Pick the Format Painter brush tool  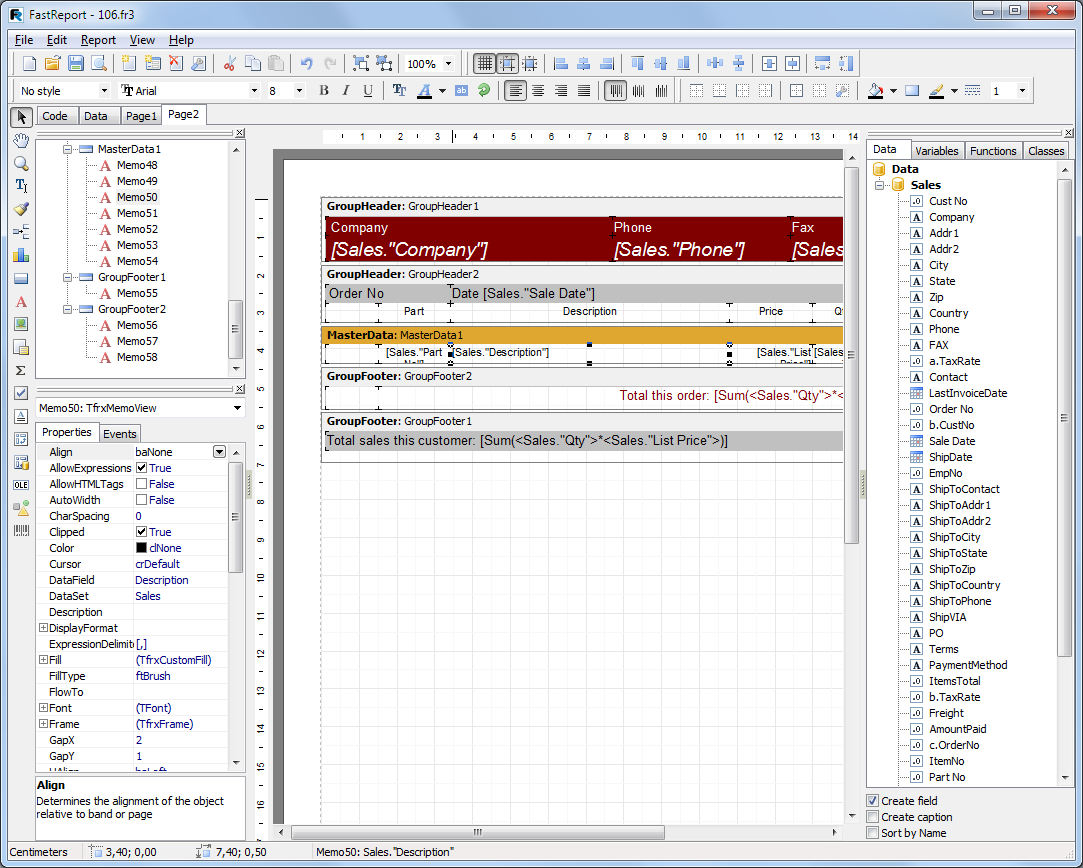(x=21, y=209)
